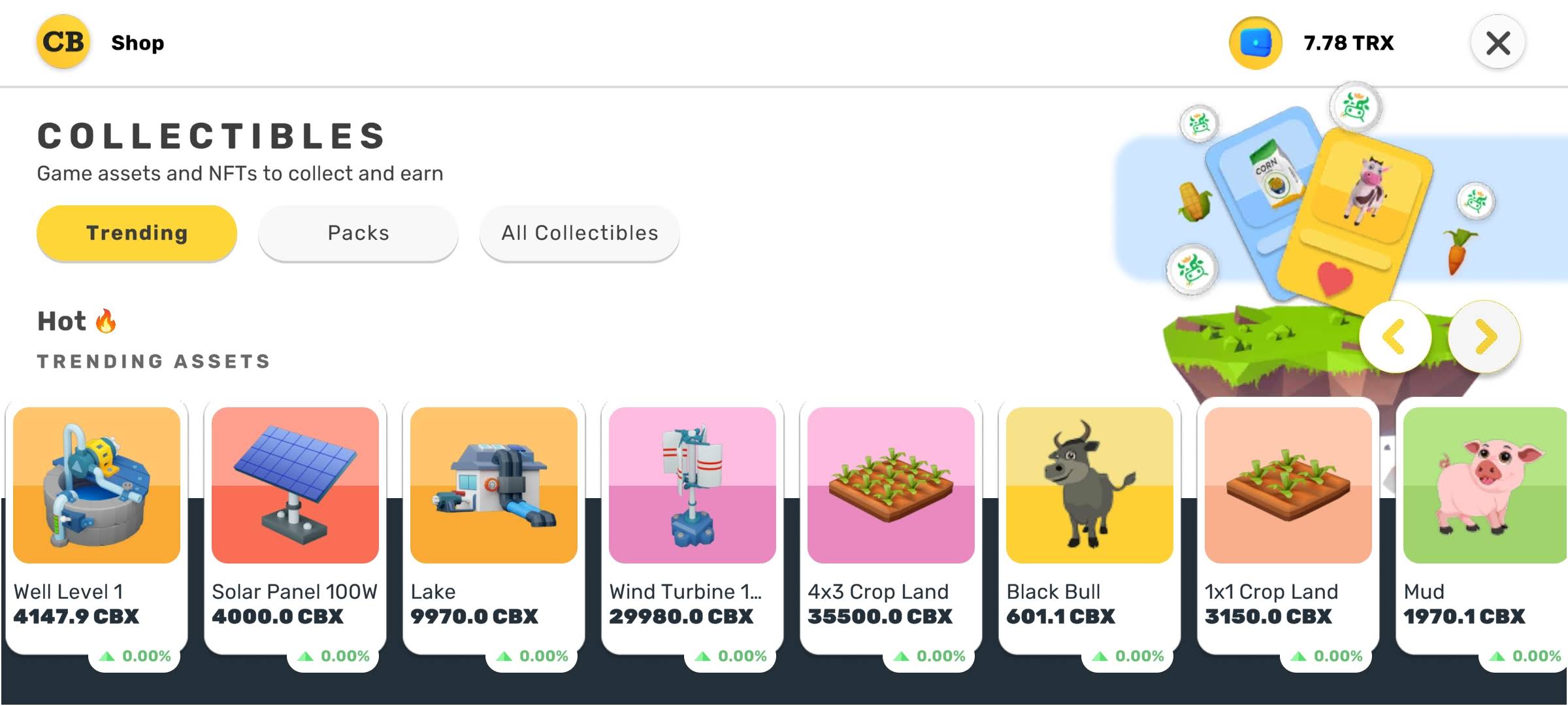This screenshot has height=706, width=1568.
Task: Open the 1x1 Crop Land picture
Action: click(1288, 485)
